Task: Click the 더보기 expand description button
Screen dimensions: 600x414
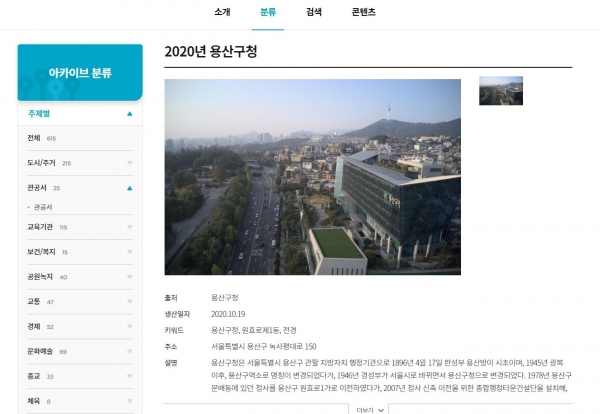Action: tap(370, 410)
